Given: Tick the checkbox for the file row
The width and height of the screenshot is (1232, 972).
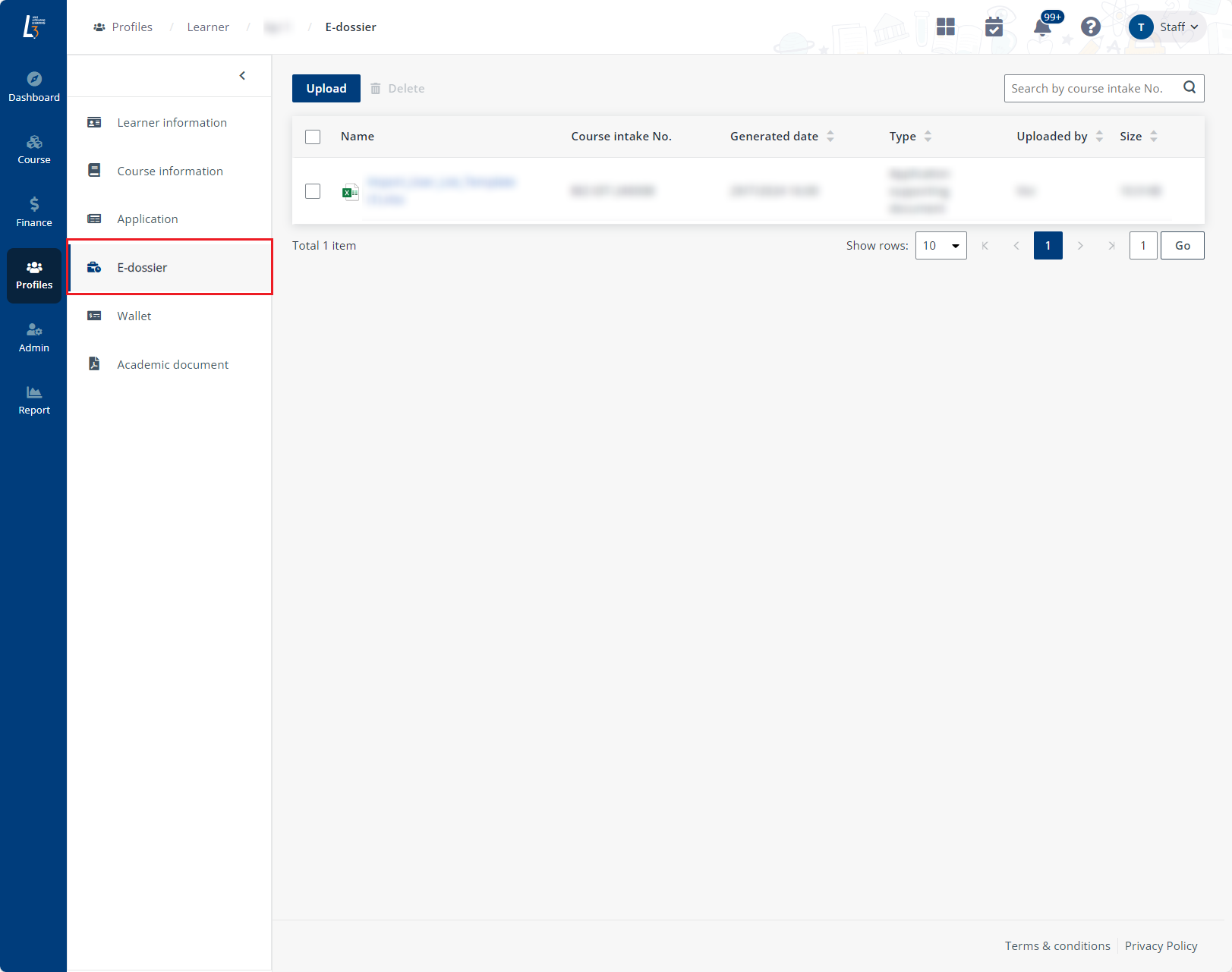Looking at the screenshot, I should [313, 191].
